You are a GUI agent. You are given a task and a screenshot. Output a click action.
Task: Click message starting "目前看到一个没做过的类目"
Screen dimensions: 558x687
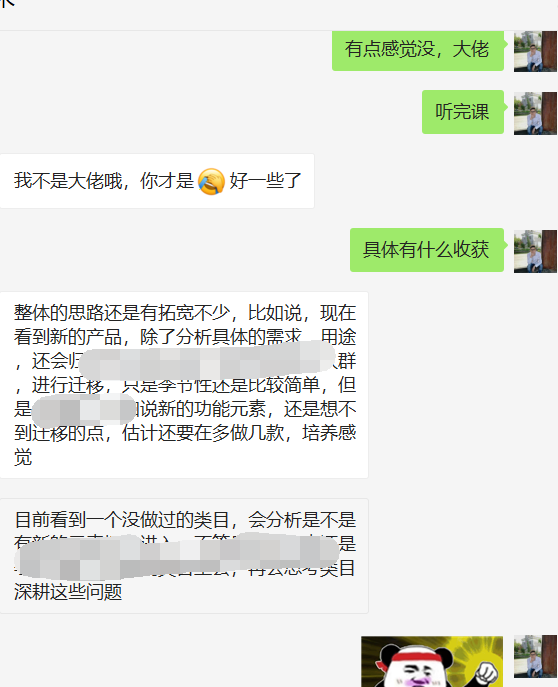click(184, 556)
